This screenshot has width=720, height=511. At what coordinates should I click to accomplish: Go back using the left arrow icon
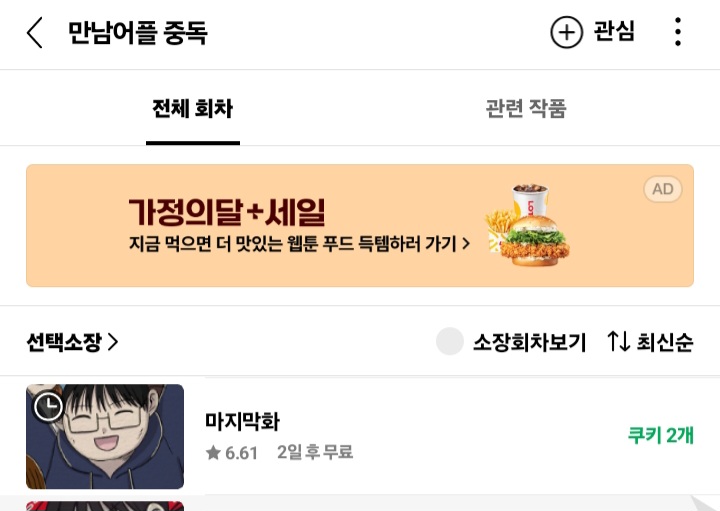coord(35,33)
